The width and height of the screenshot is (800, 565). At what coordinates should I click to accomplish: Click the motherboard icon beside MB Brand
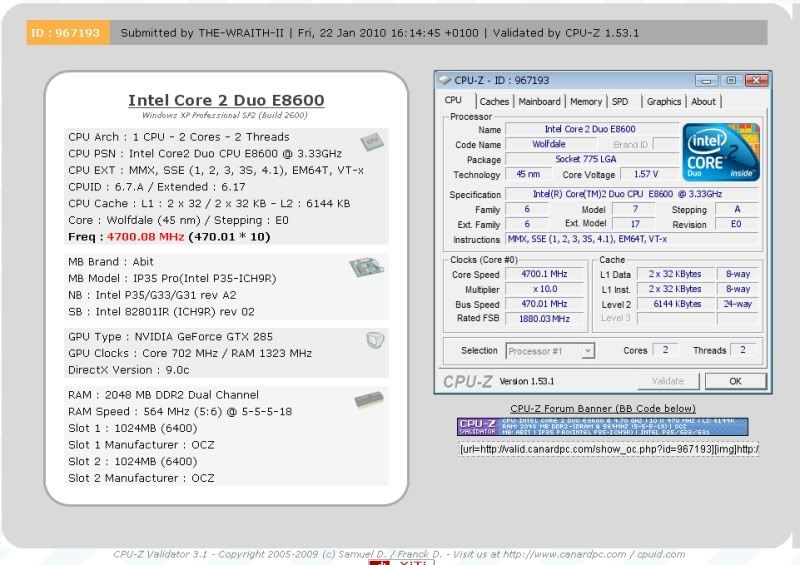click(x=367, y=267)
